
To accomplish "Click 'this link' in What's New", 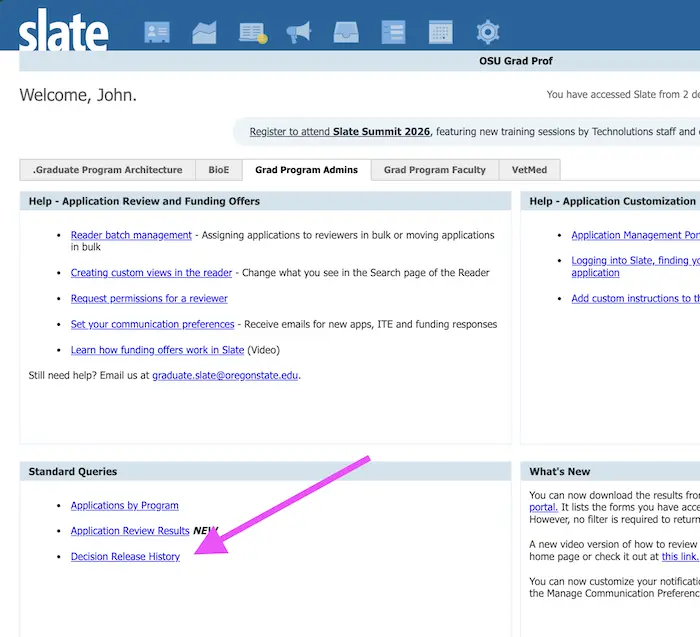I will pos(680,557).
